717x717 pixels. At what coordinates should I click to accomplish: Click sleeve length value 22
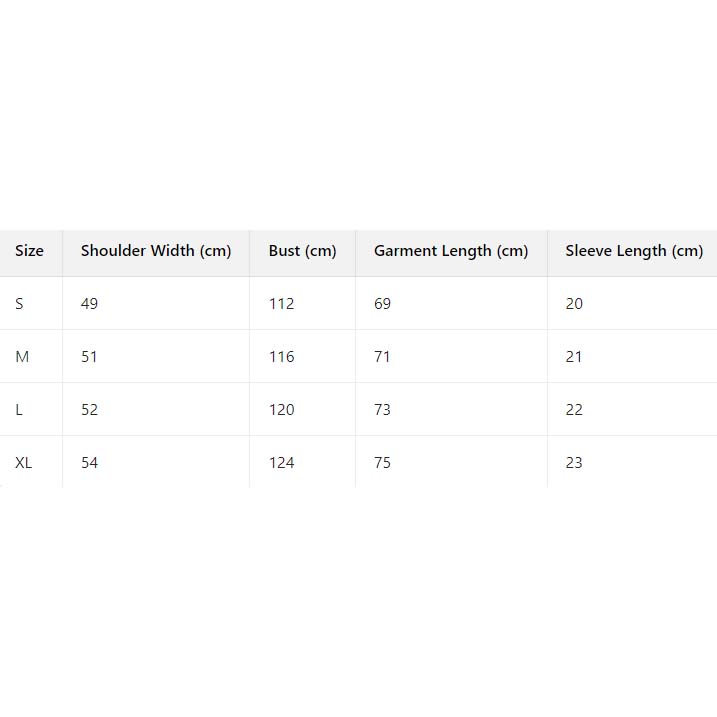pos(574,410)
